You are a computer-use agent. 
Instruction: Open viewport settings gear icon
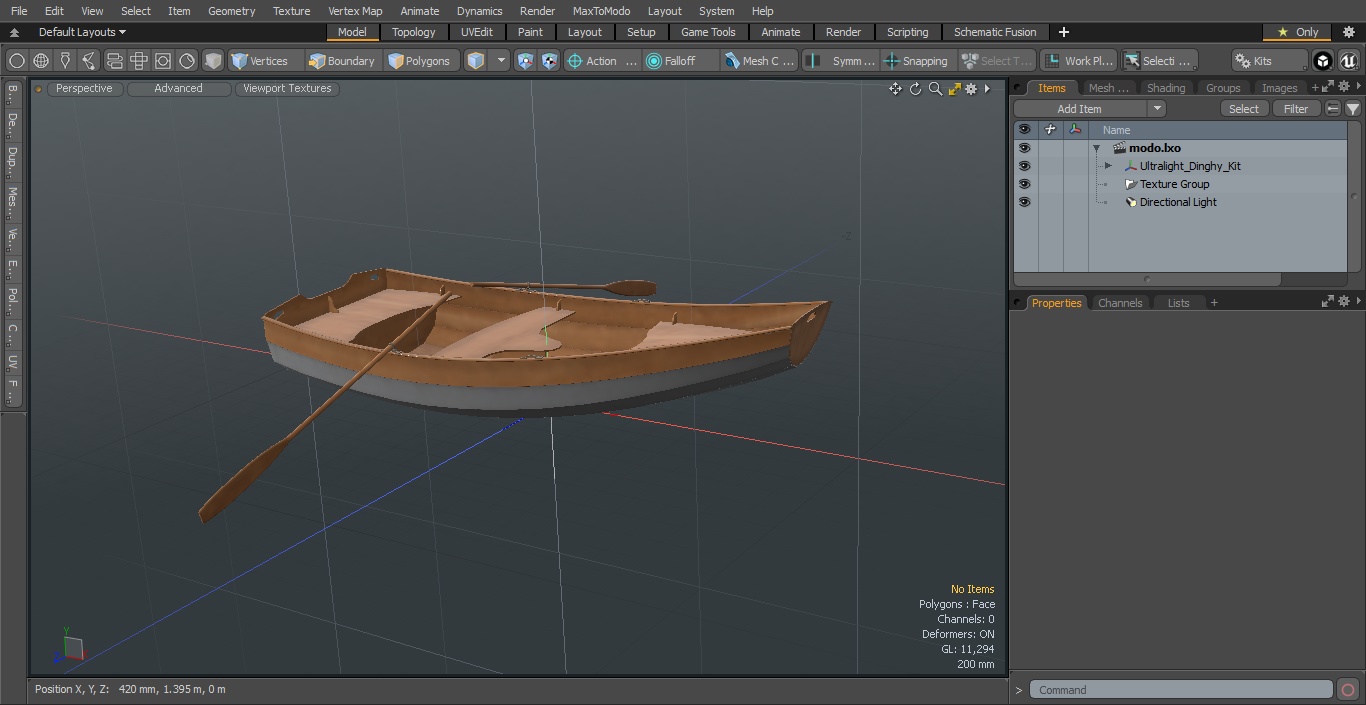coord(971,89)
